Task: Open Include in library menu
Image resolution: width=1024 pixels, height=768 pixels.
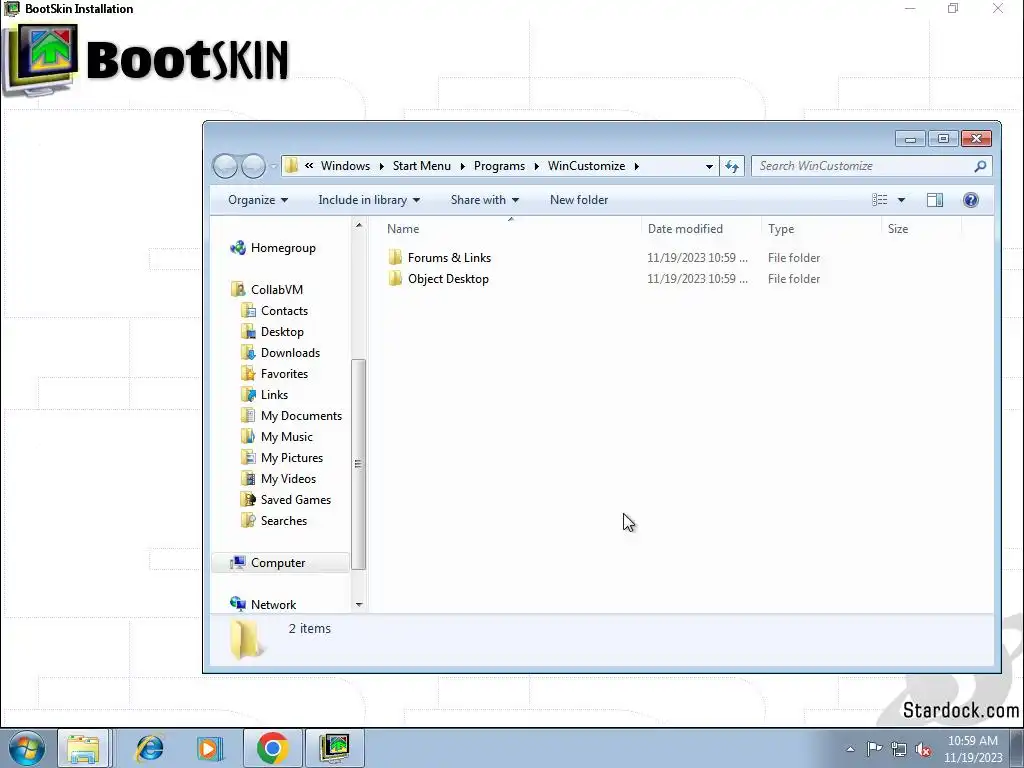Action: 369,200
